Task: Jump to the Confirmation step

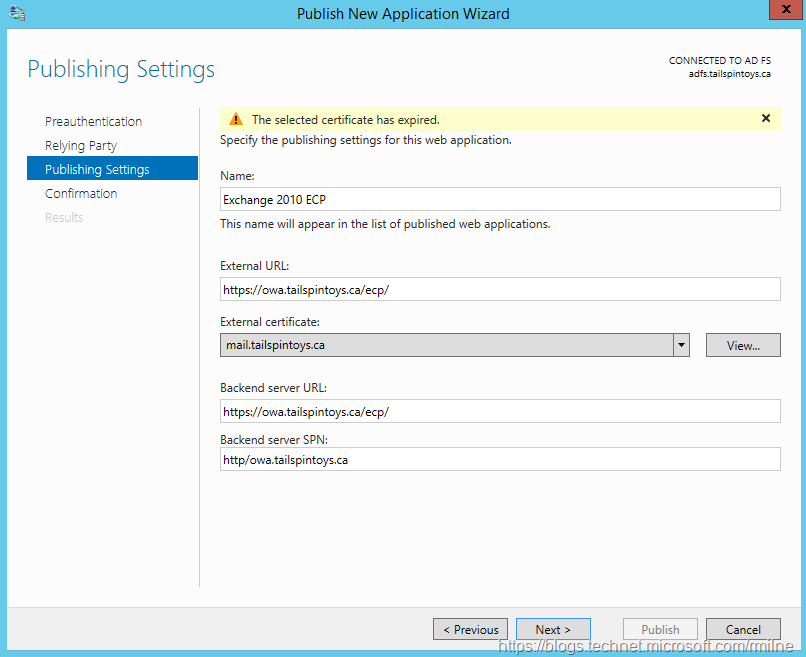Action: 81,193
